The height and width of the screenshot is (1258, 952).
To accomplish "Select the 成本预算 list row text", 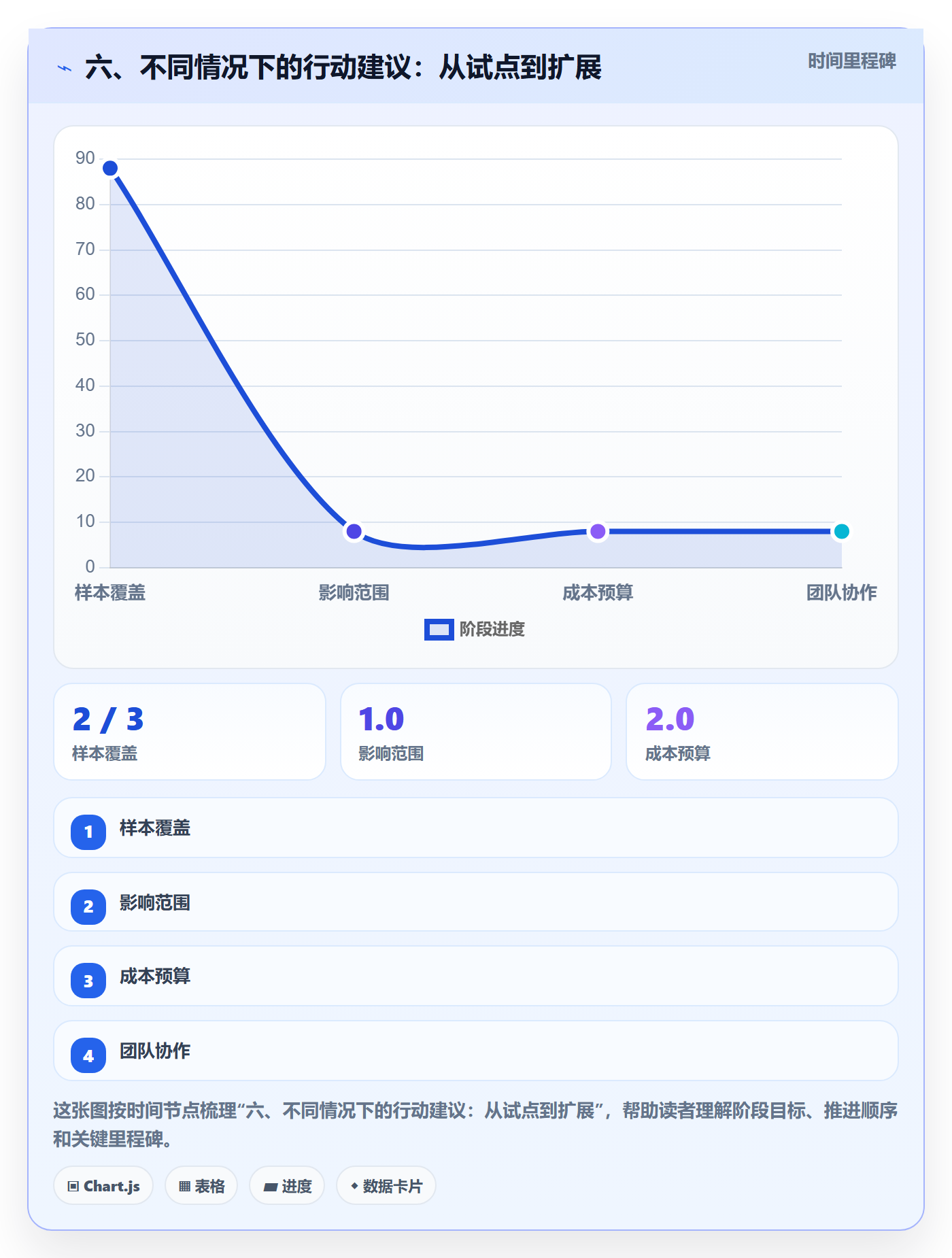I will 155,976.
